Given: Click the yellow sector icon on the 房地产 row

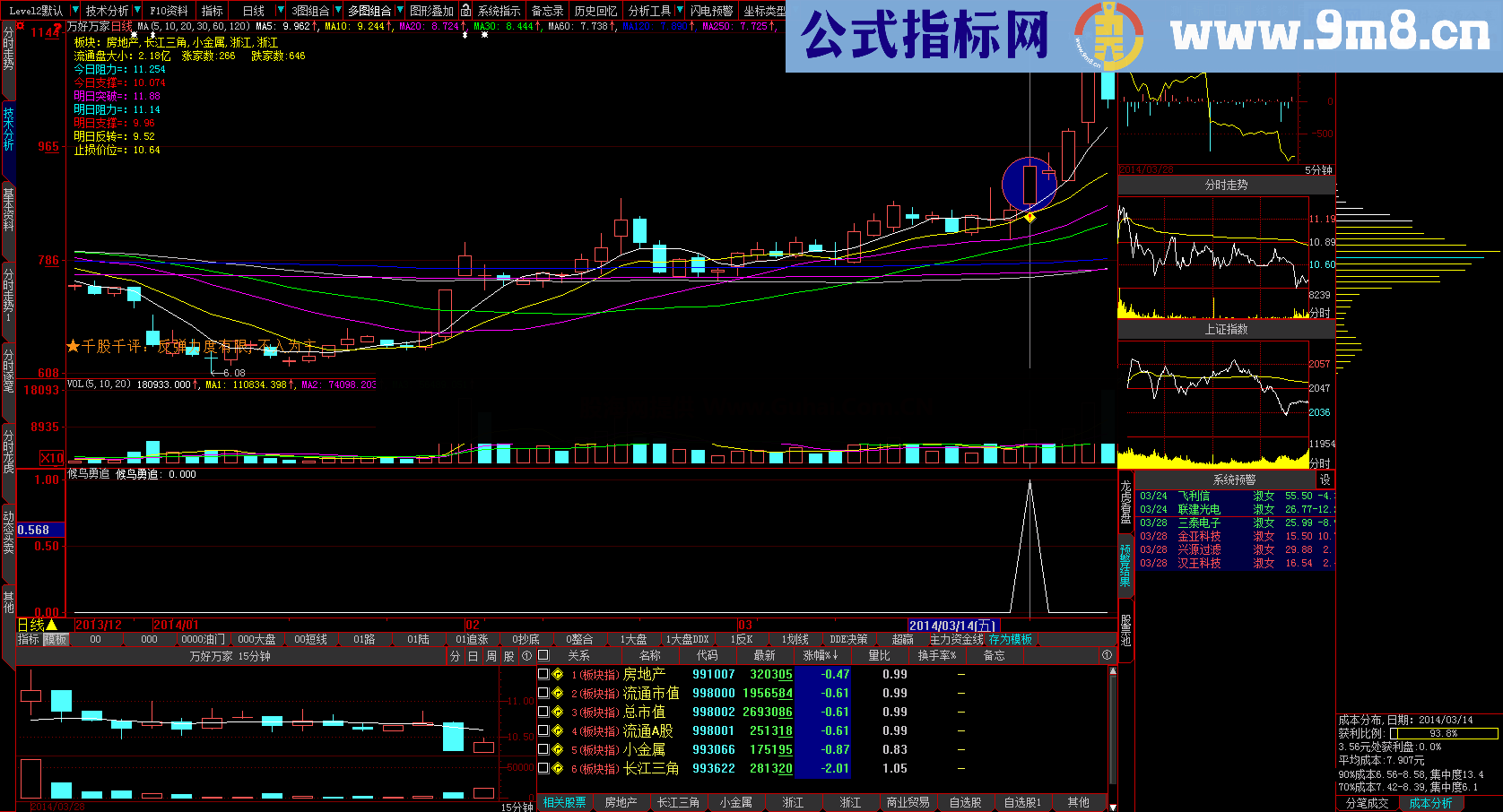Looking at the screenshot, I should click(x=557, y=674).
